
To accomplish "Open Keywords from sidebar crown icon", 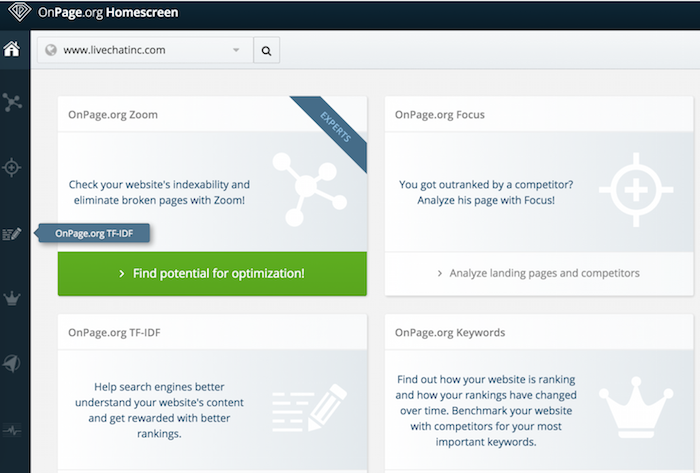I will [13, 298].
